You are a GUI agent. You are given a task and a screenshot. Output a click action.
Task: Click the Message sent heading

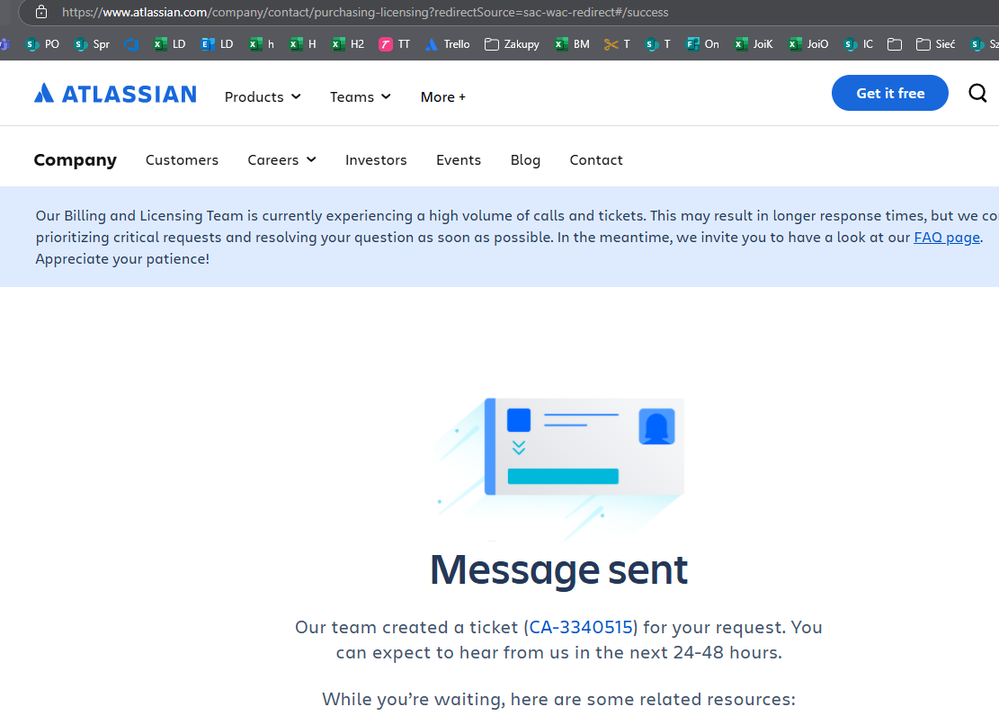(x=559, y=570)
